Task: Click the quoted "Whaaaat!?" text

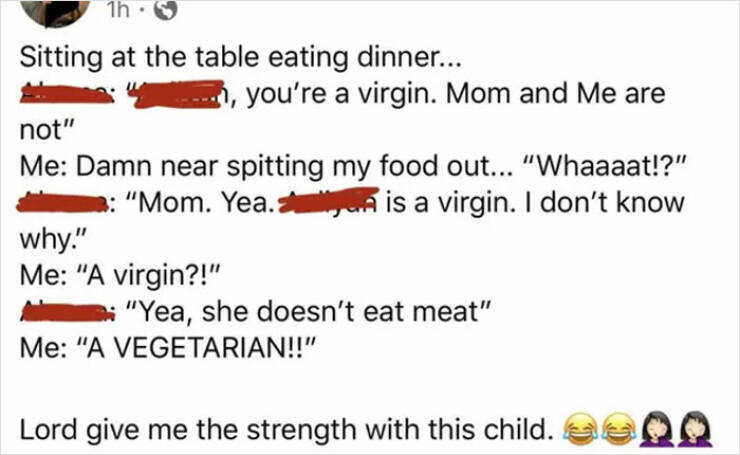Action: (607, 166)
